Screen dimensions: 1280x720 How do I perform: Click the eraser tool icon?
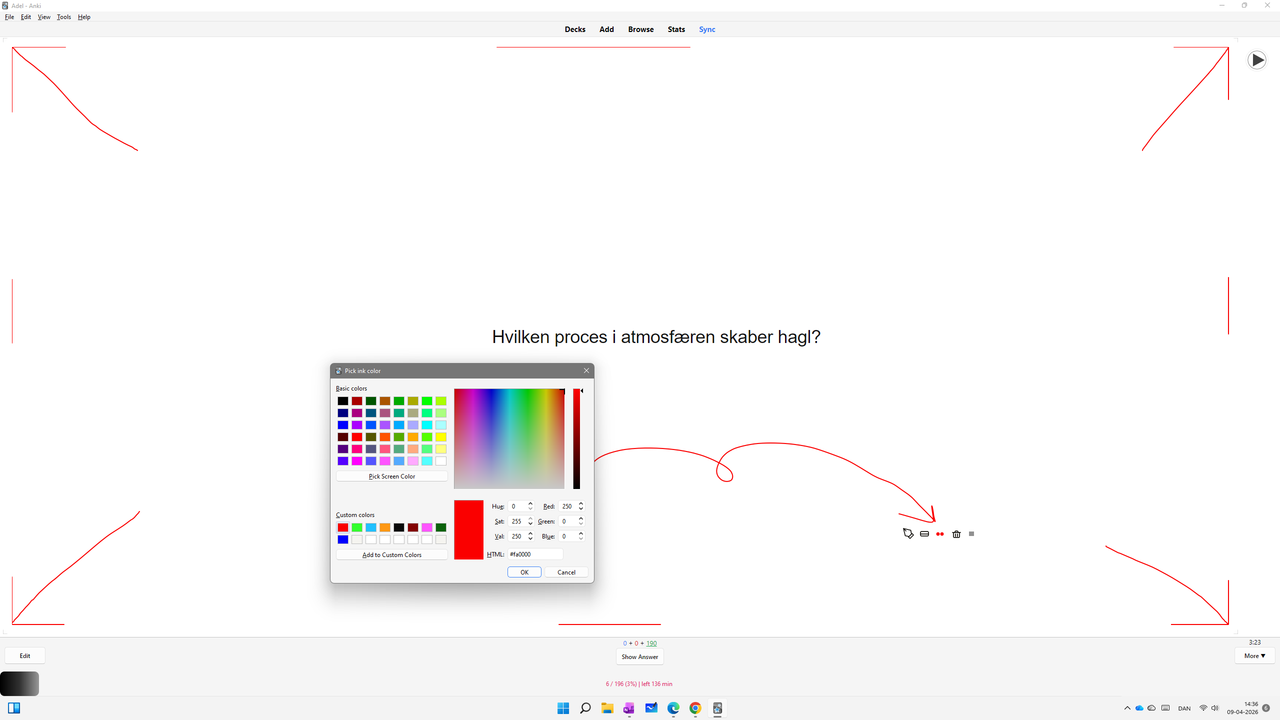[924, 534]
